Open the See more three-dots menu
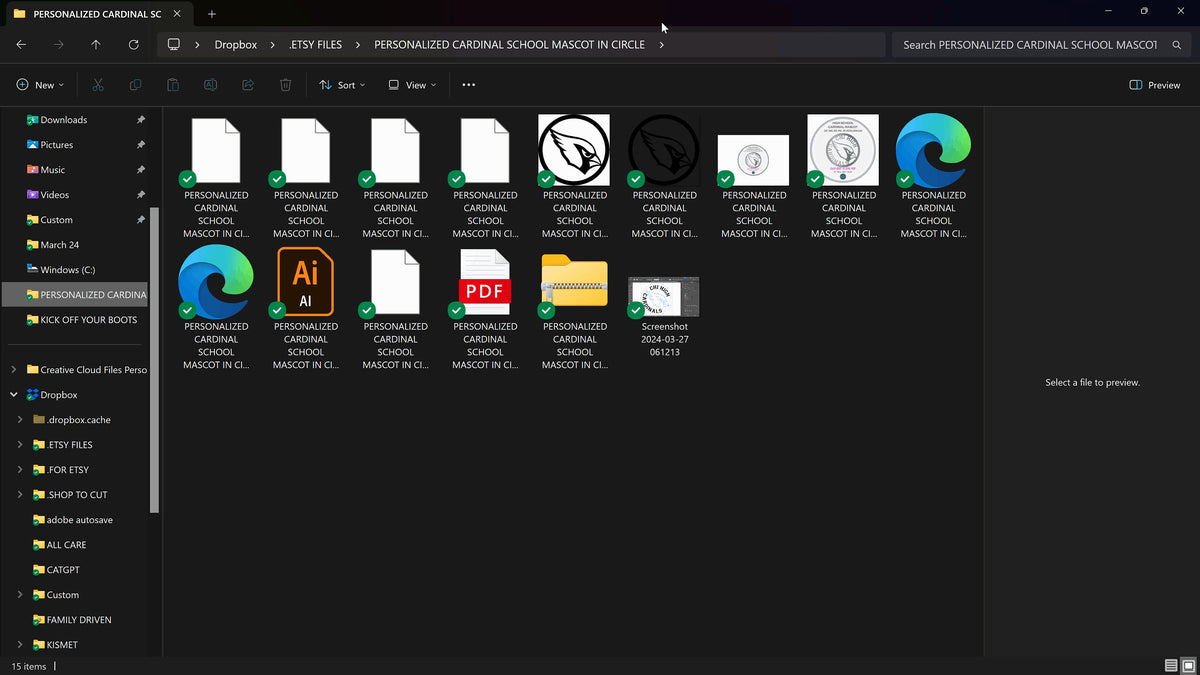The height and width of the screenshot is (675, 1200). coord(468,85)
